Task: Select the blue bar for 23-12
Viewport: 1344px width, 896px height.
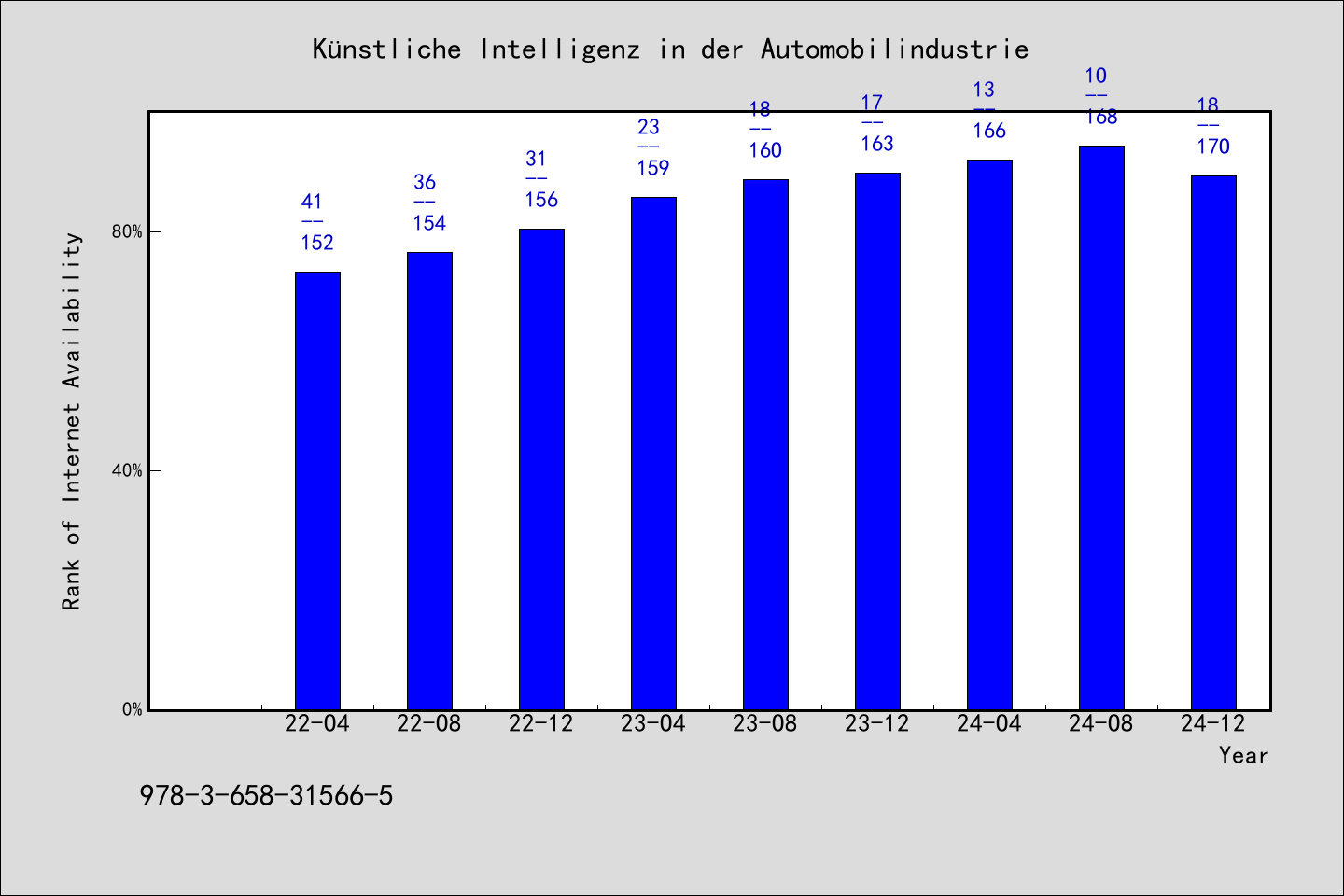Action: [x=877, y=441]
